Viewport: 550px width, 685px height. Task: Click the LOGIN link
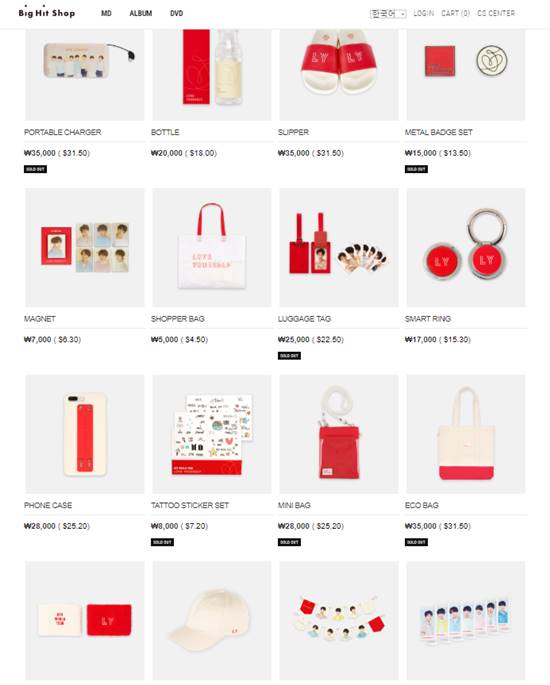[424, 14]
